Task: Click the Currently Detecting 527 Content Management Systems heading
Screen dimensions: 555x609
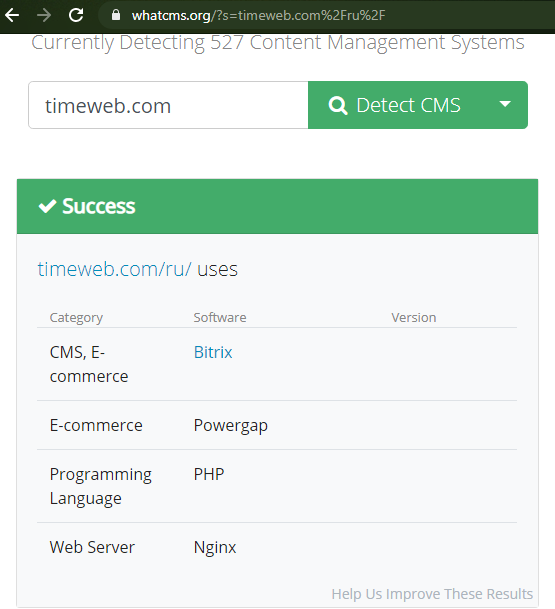Action: 278,43
